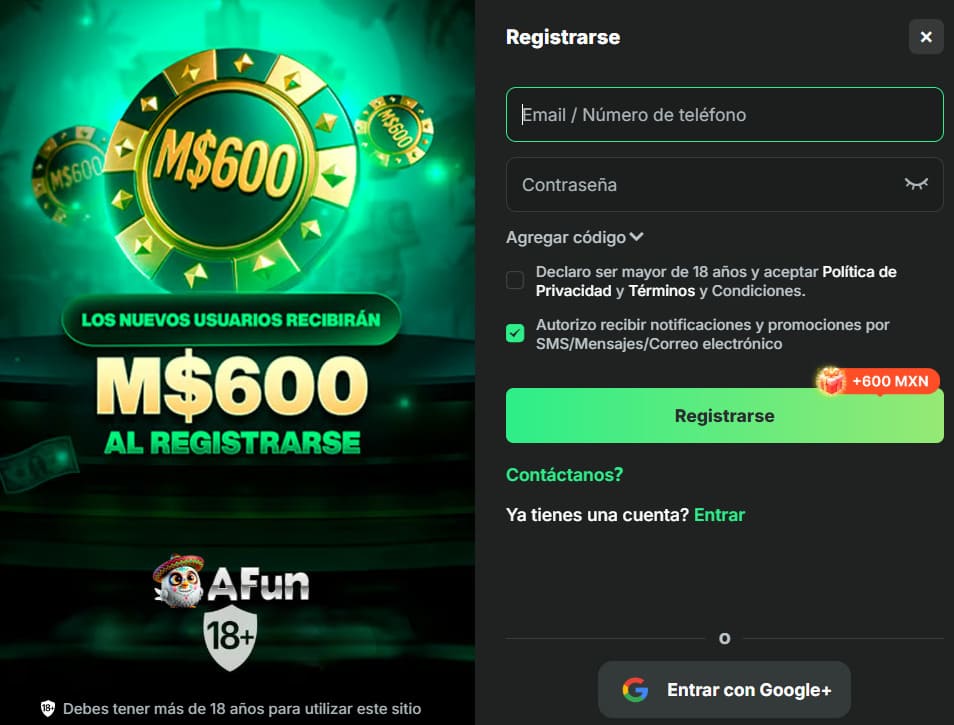Uncheck the SMS notifications authorization checkbox
The height and width of the screenshot is (725, 954).
(x=515, y=333)
